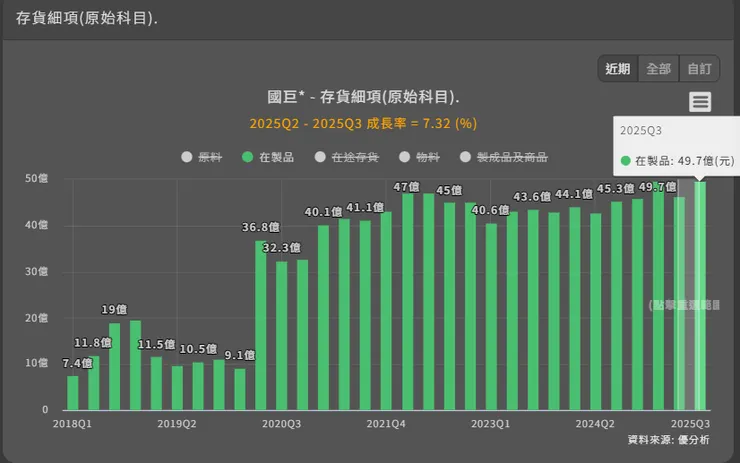Toggle the 物料 legend series

(x=419, y=157)
